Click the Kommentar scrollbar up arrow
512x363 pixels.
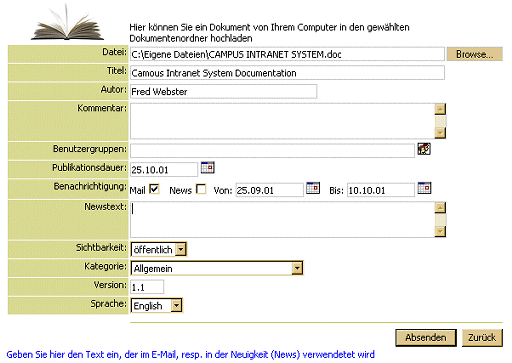pyautogui.click(x=440, y=109)
